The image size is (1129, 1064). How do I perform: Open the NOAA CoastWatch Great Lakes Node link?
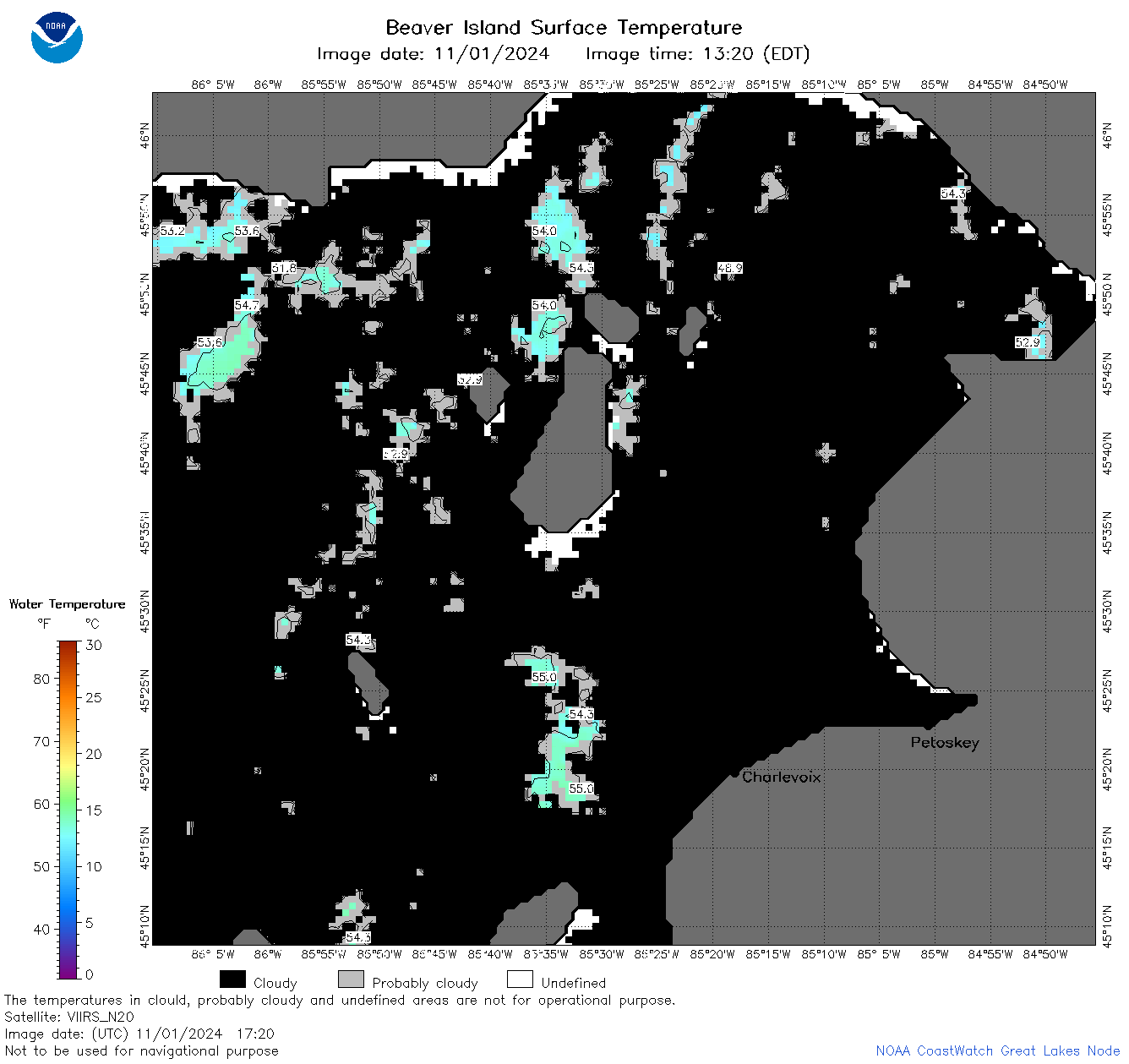[998, 1050]
